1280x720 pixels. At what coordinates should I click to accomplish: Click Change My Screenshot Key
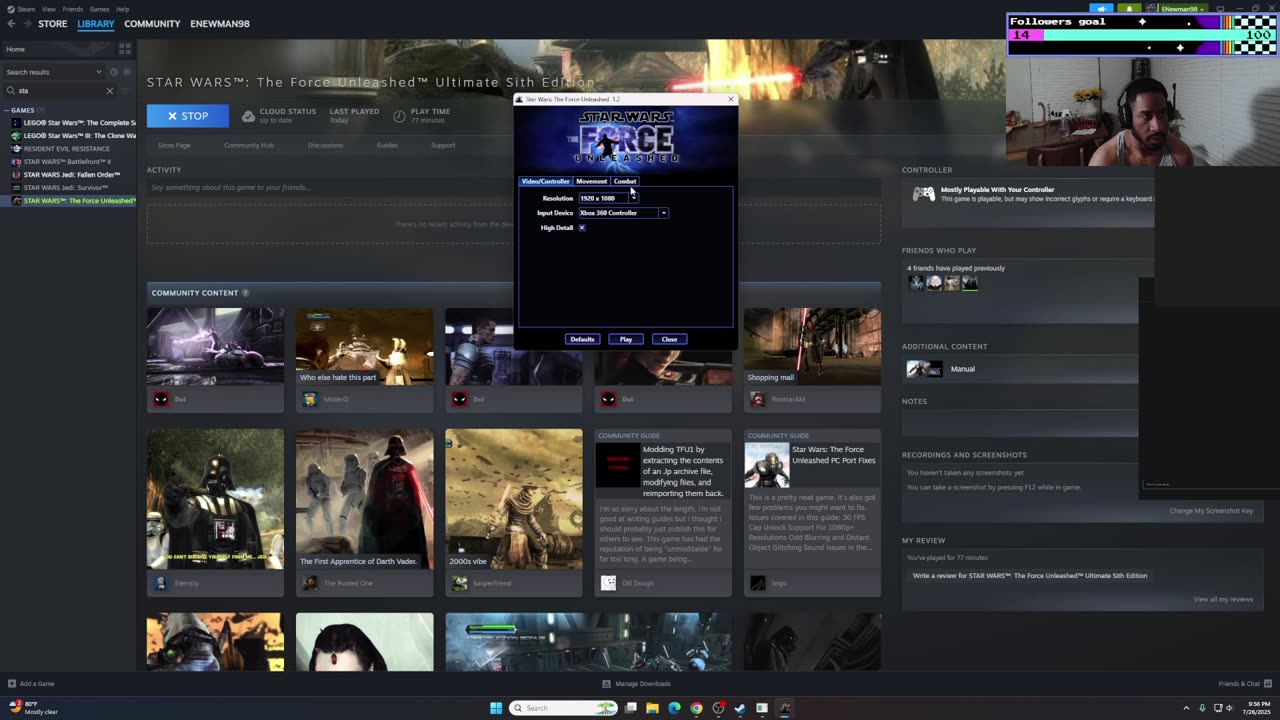(1211, 511)
